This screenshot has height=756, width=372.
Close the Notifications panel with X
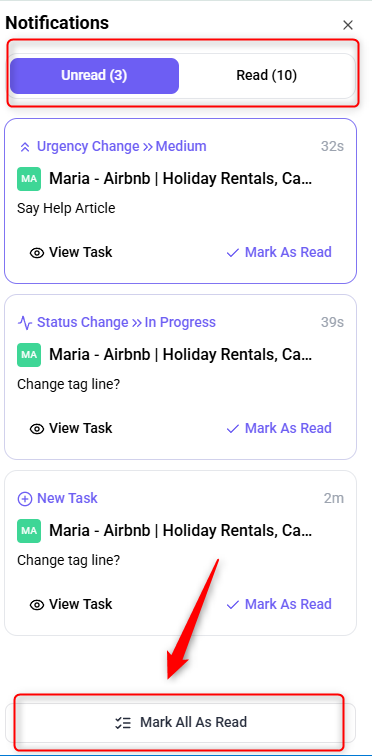tap(347, 25)
